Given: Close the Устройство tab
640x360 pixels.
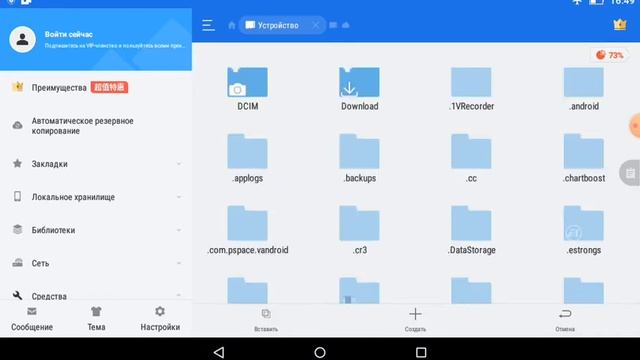Looking at the screenshot, I should tap(316, 25).
